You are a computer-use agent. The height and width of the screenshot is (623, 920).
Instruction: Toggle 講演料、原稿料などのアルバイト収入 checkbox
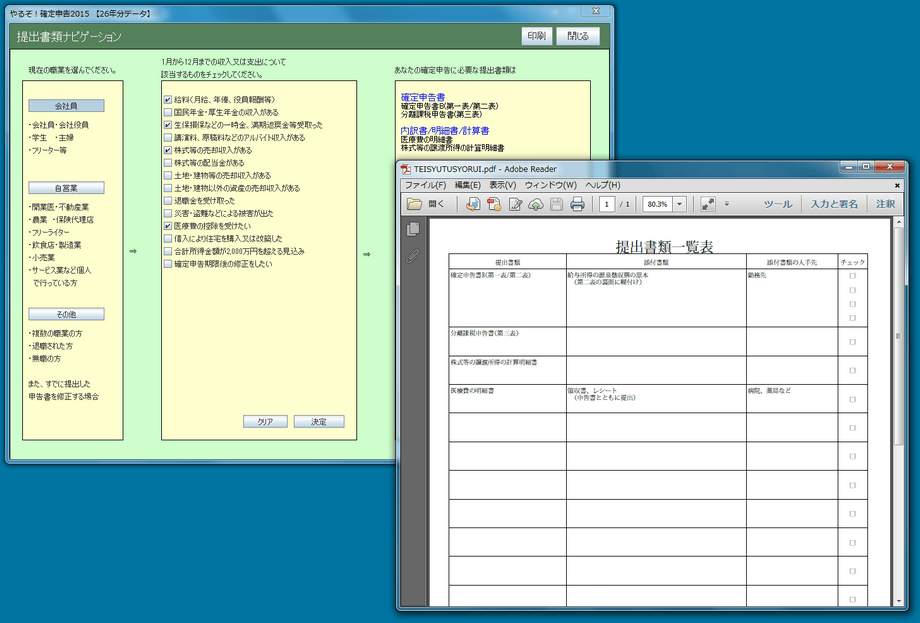168,137
